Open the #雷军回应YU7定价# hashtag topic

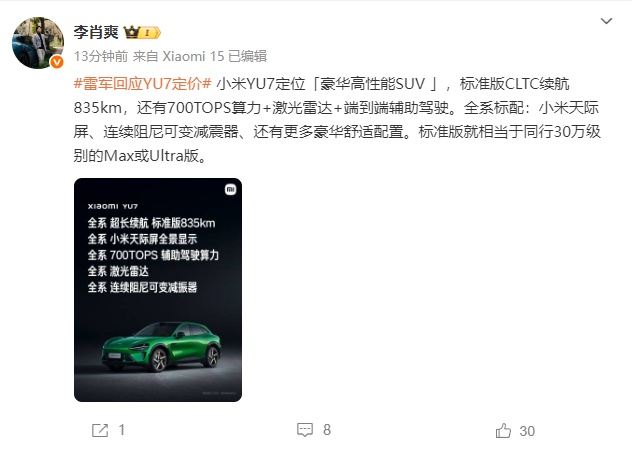(x=143, y=84)
